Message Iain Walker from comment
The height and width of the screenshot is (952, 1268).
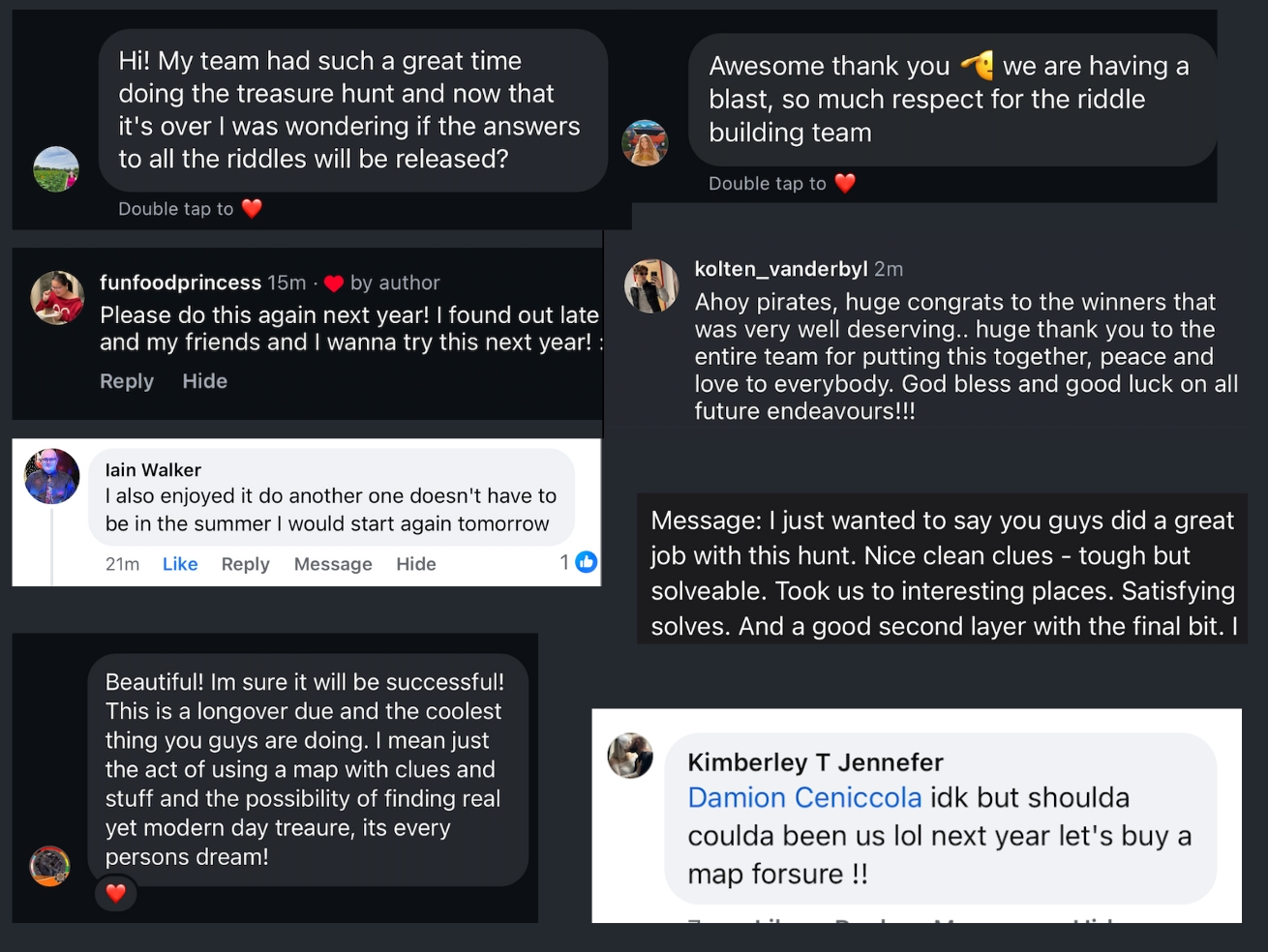coord(333,564)
